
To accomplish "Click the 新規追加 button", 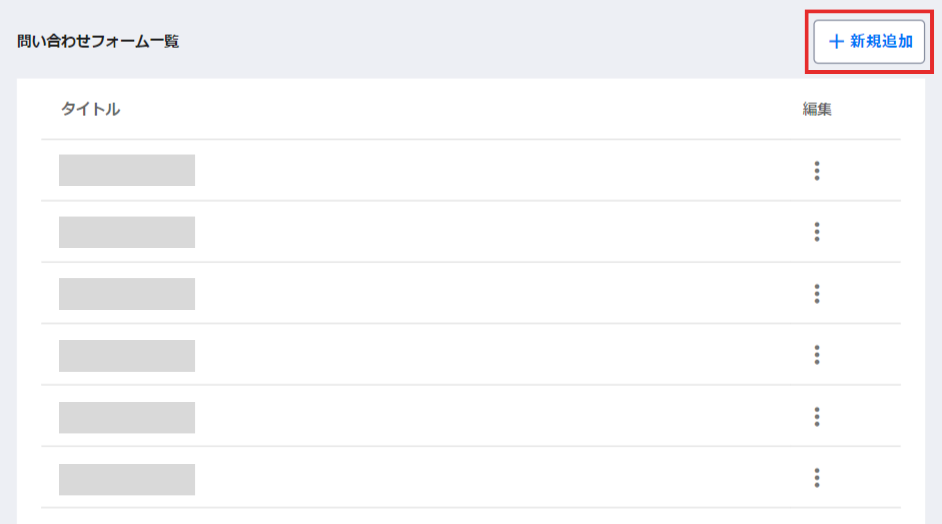I will [869, 42].
